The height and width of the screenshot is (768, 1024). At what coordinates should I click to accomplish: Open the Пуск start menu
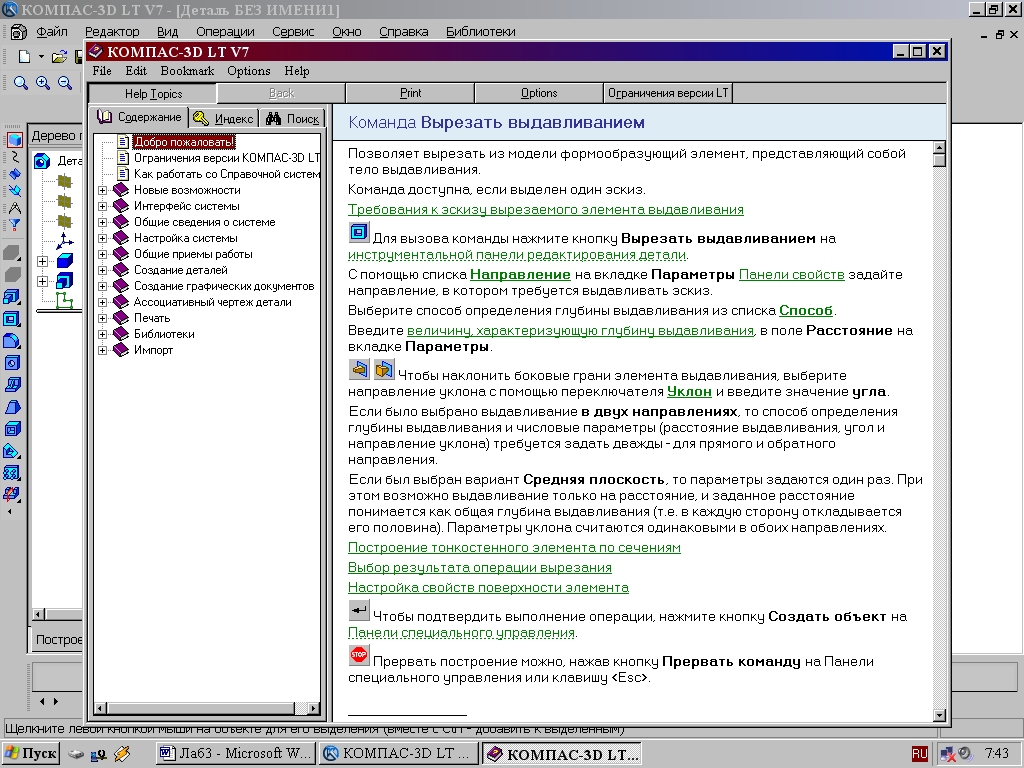[x=31, y=754]
